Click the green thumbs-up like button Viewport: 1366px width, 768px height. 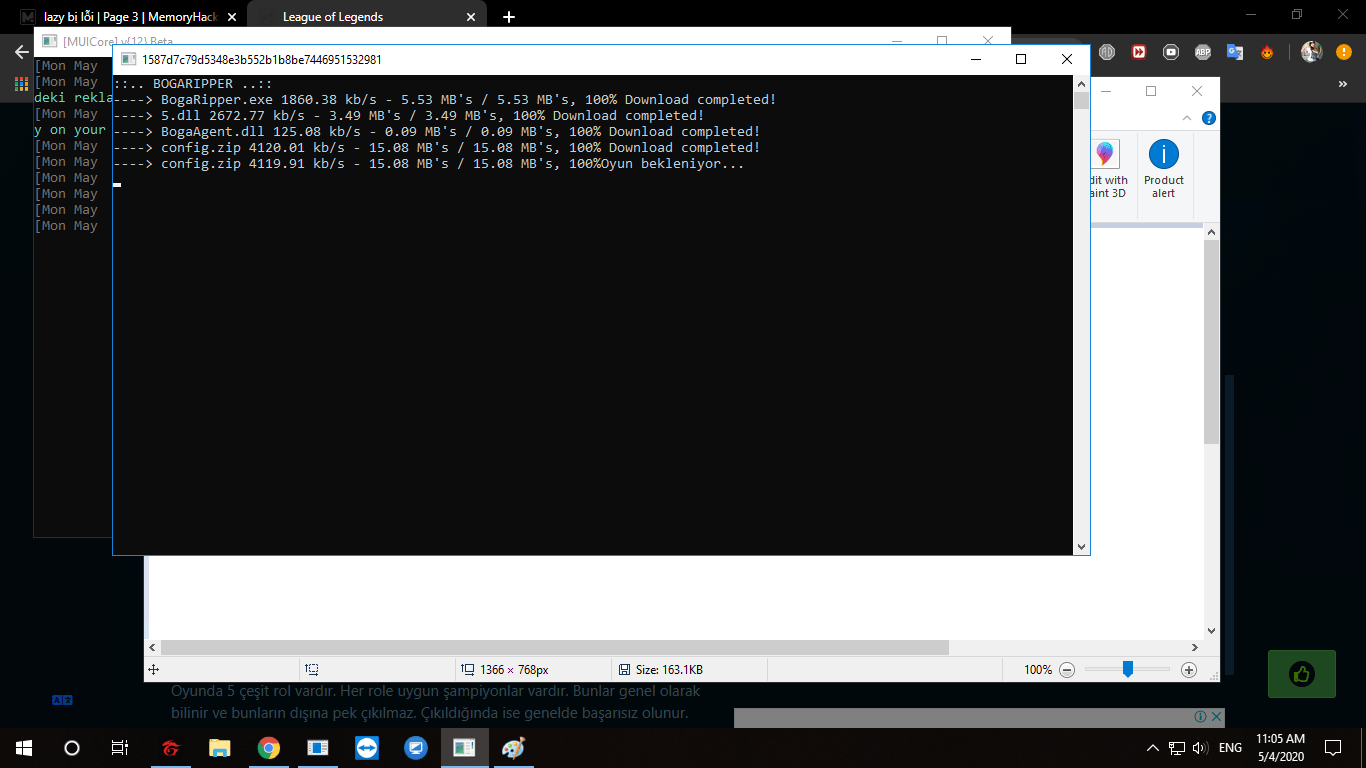point(1301,673)
